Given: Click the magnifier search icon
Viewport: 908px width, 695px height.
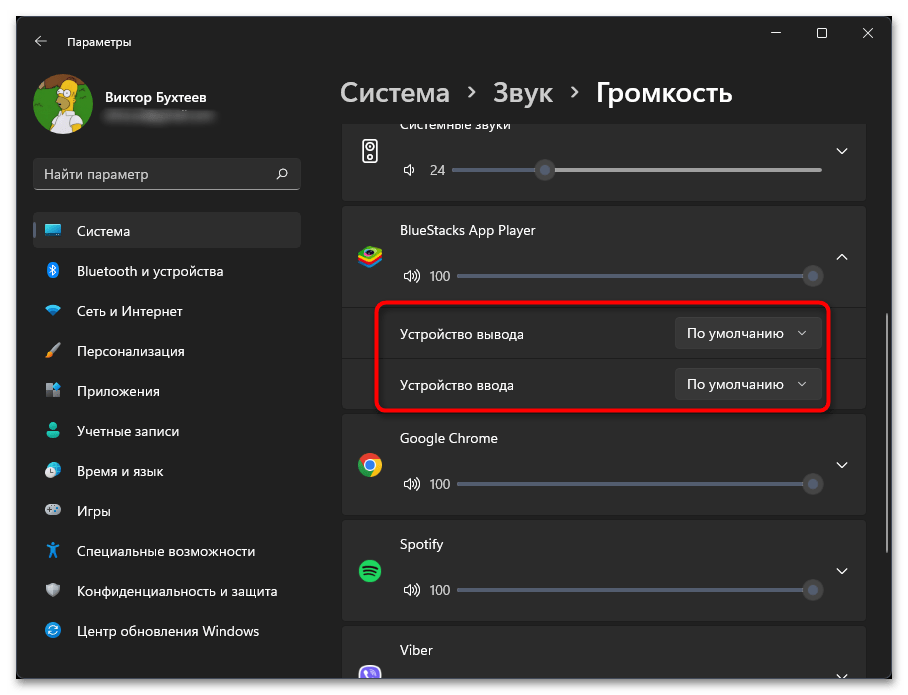Looking at the screenshot, I should point(282,174).
